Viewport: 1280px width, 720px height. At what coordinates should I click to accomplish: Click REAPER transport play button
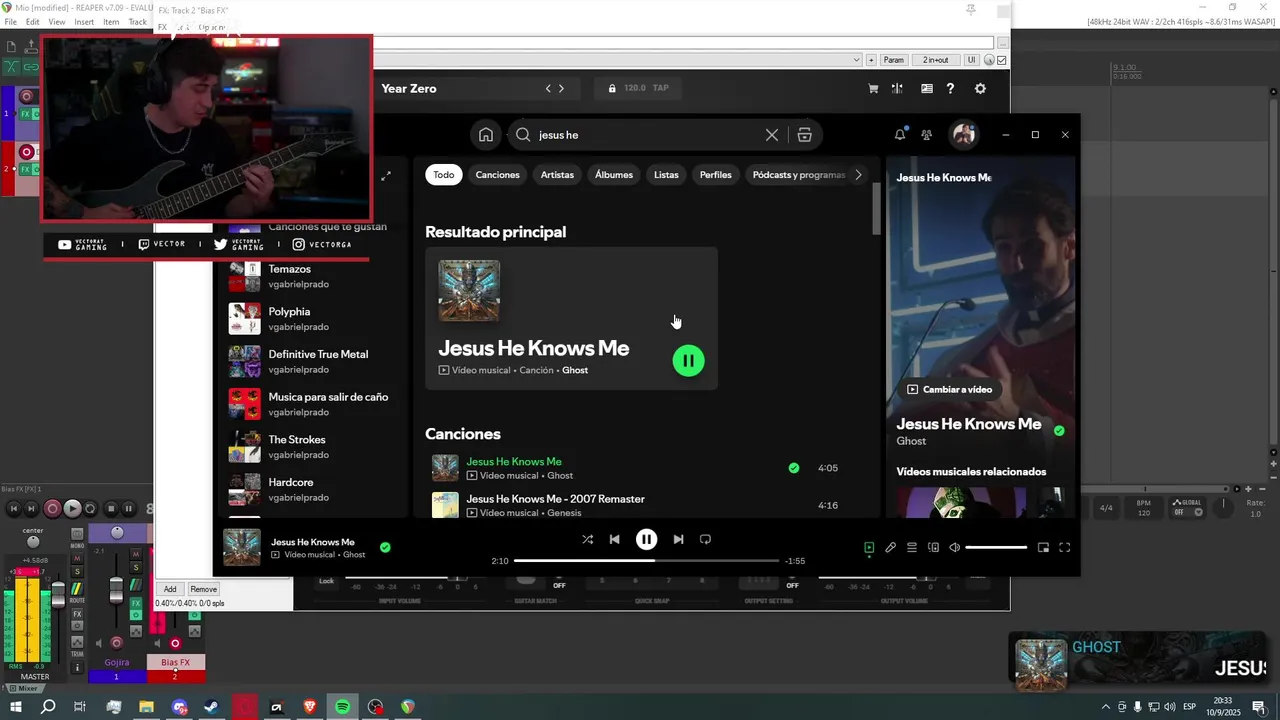[x=72, y=508]
